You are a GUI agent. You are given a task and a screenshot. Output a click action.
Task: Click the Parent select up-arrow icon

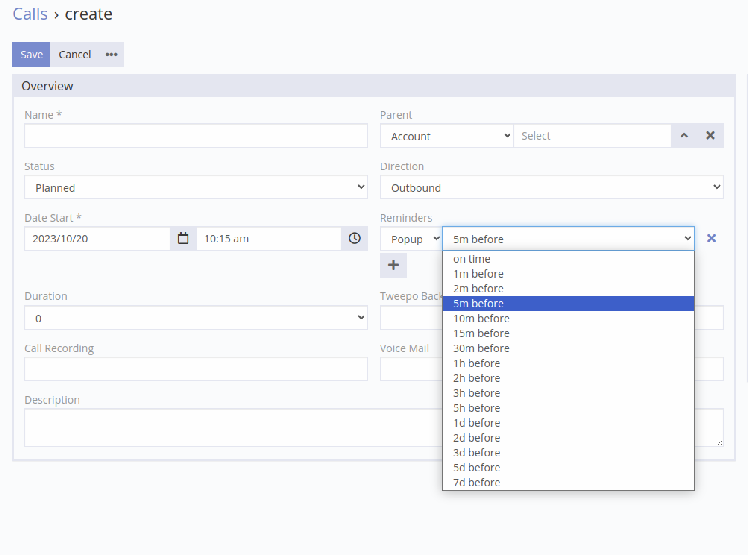pyautogui.click(x=684, y=136)
